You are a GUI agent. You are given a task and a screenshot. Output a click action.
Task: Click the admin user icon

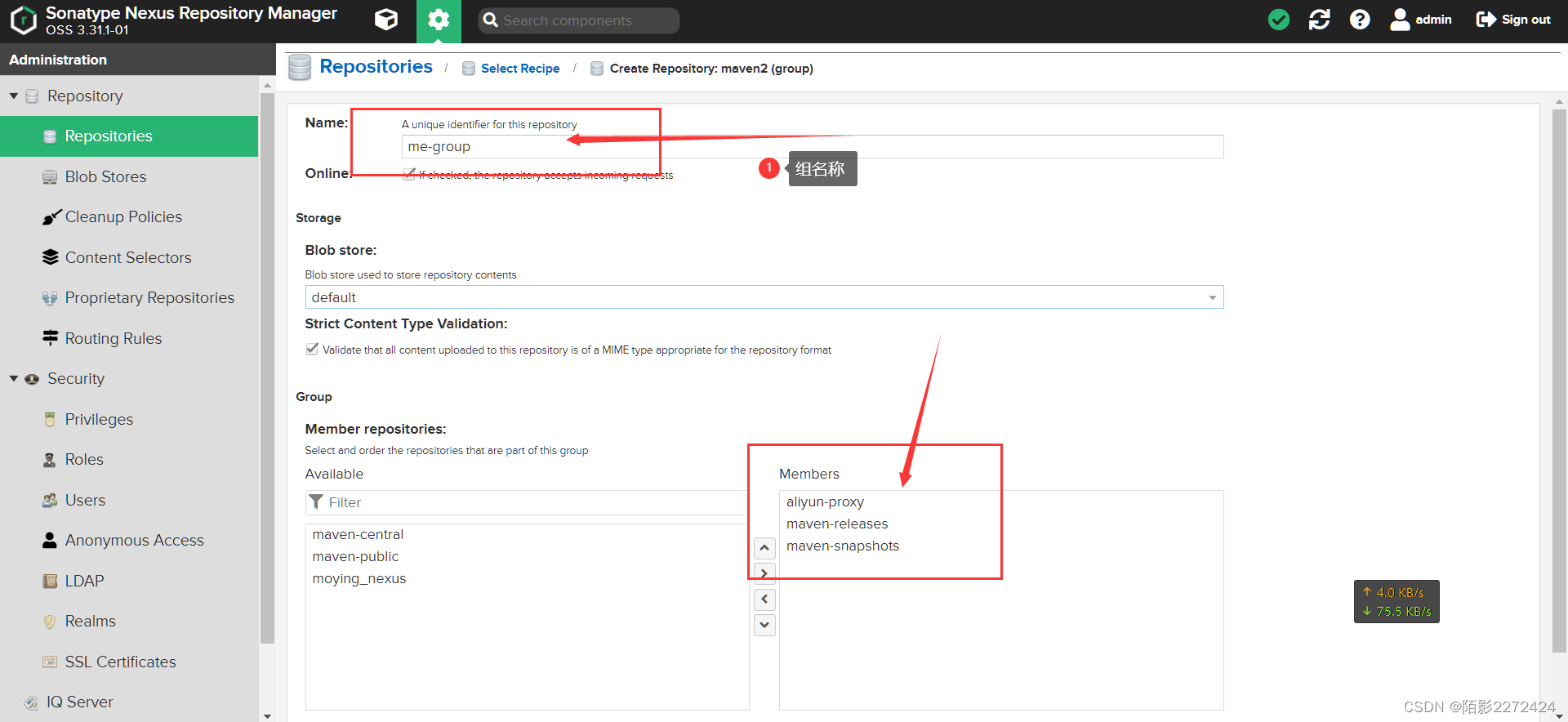coord(1400,20)
